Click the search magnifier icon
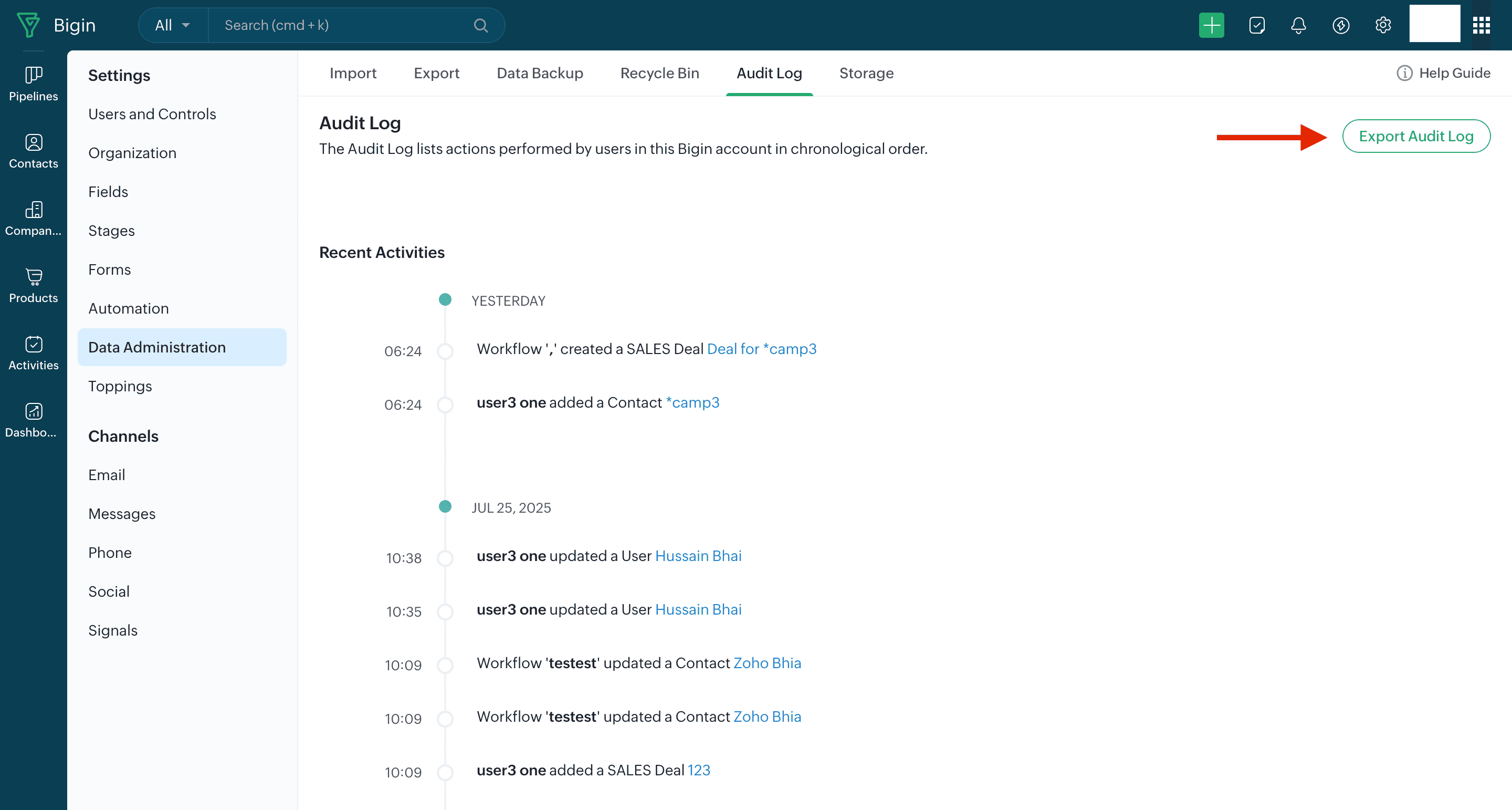 pyautogui.click(x=481, y=25)
